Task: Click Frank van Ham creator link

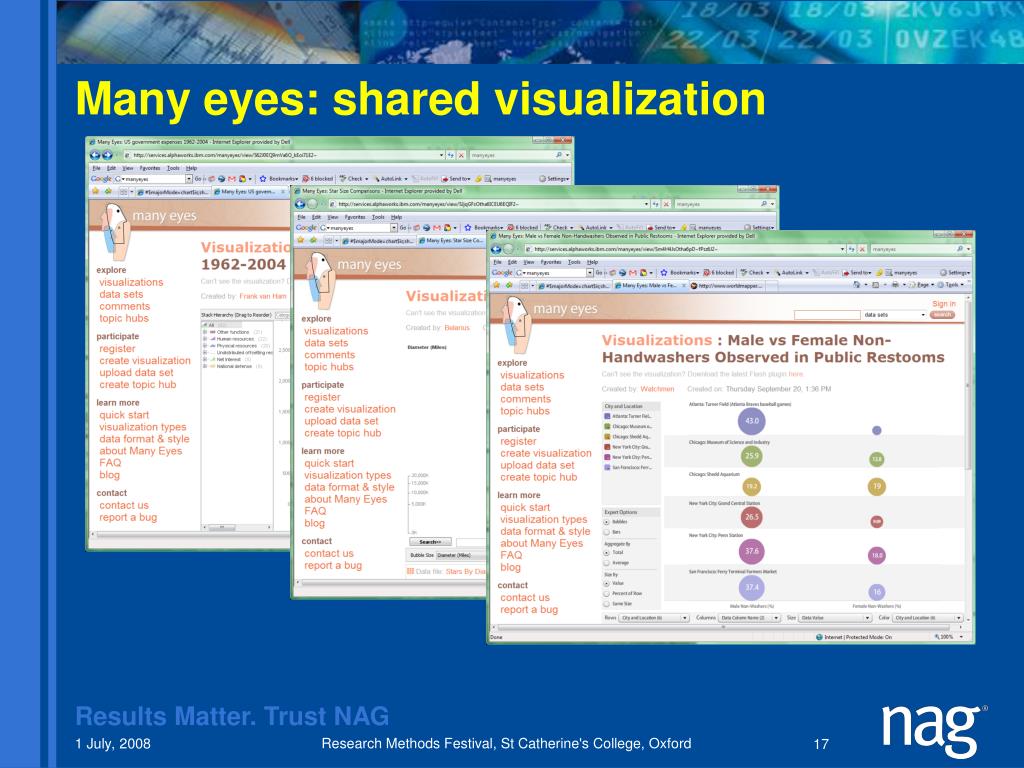Action: [263, 296]
